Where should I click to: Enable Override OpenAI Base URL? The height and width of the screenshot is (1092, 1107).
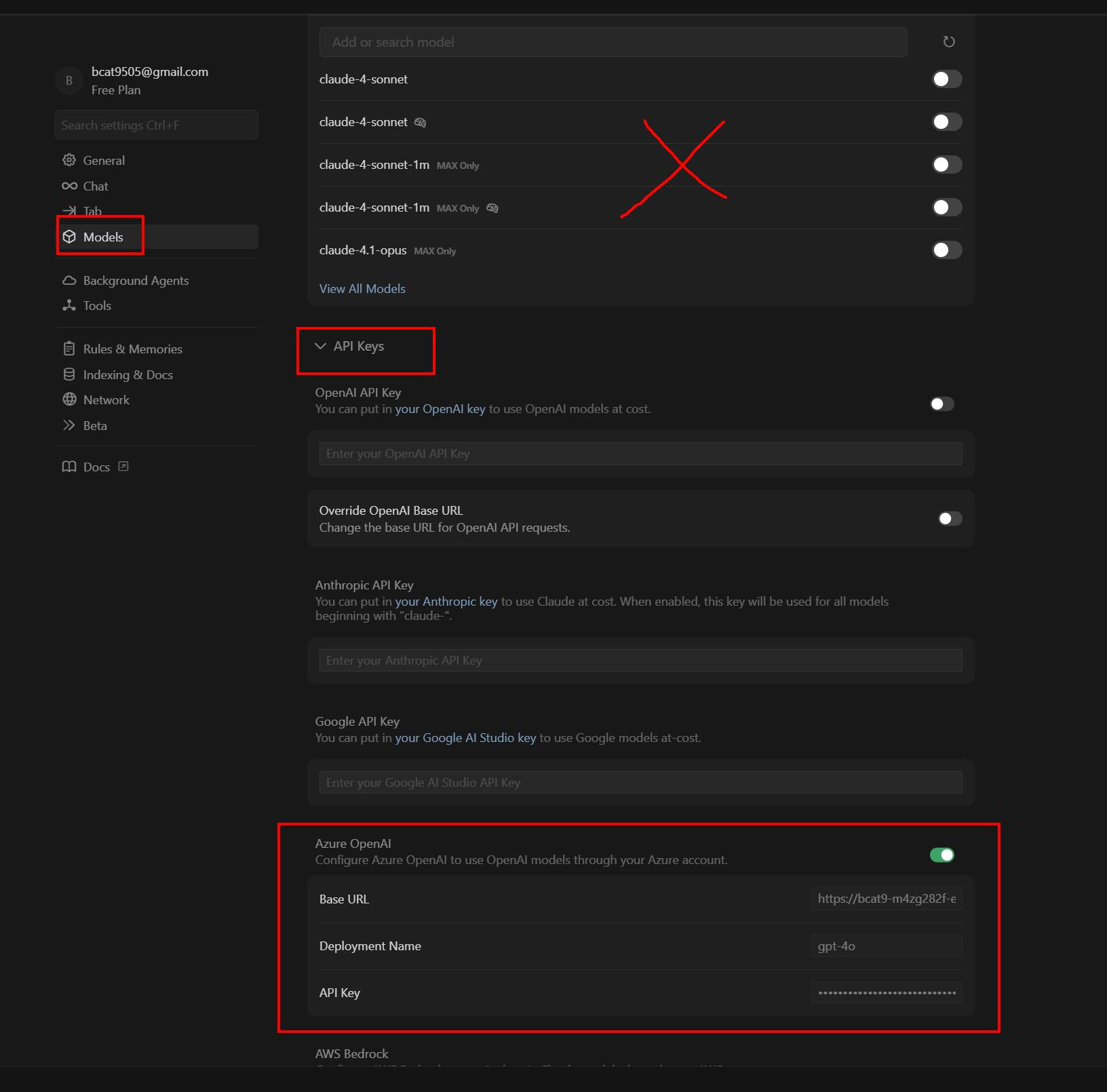(x=950, y=519)
